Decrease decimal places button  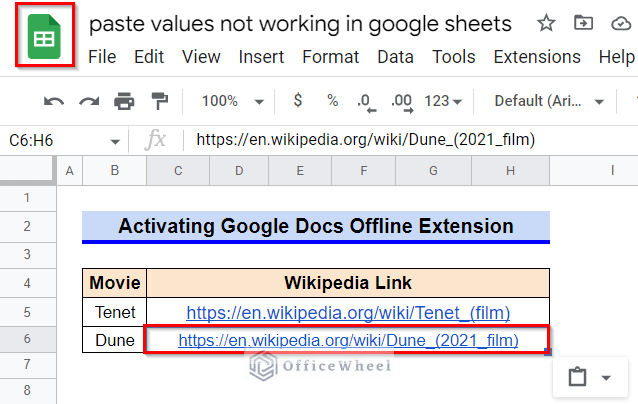click(x=366, y=101)
